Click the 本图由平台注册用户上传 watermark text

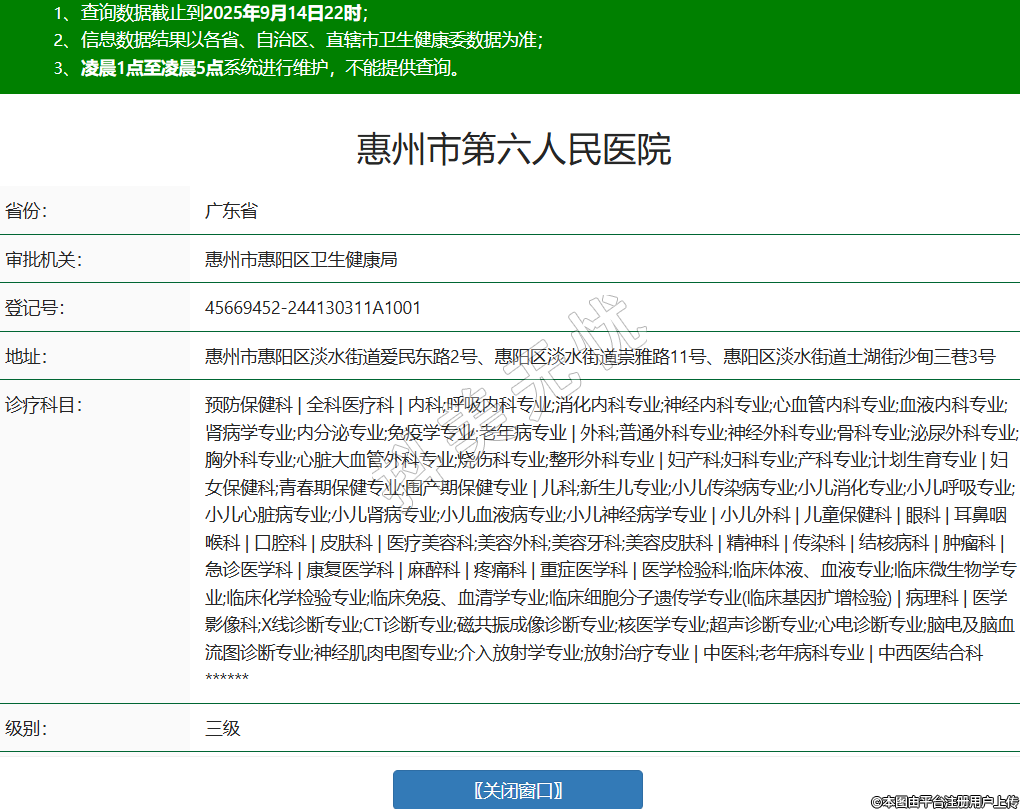tap(945, 801)
